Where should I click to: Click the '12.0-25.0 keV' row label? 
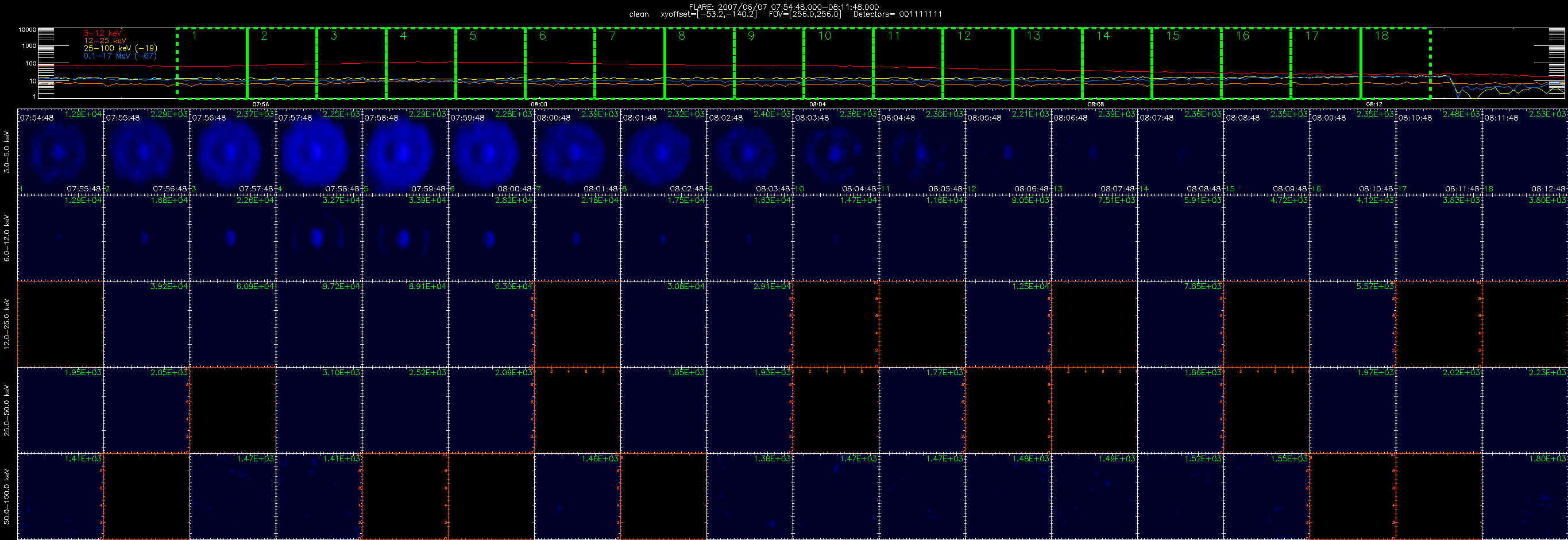(7, 324)
